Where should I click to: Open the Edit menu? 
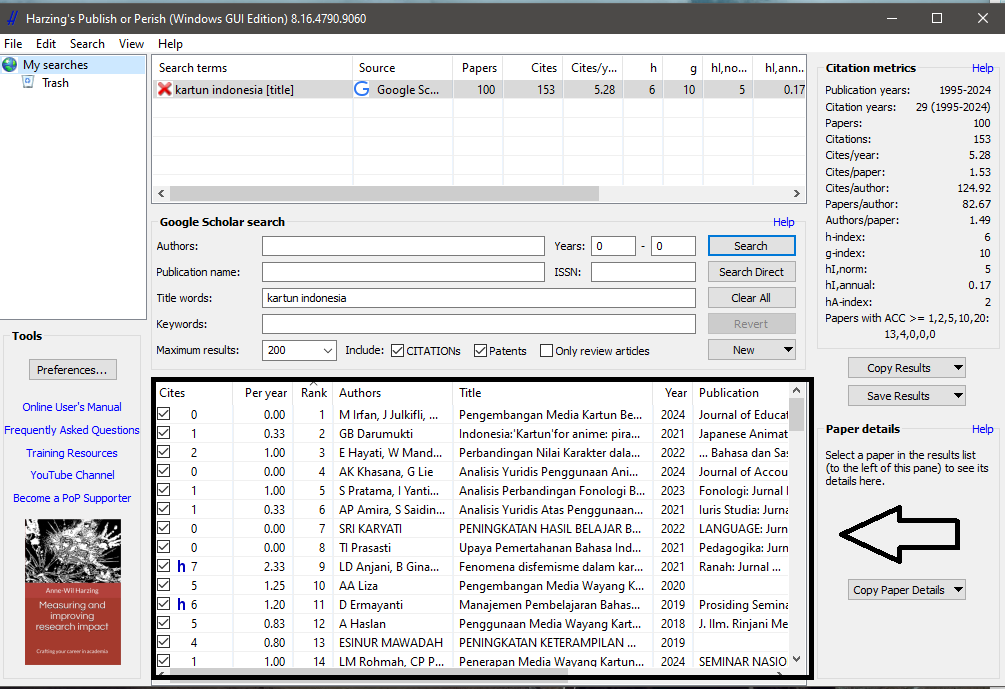tap(46, 44)
